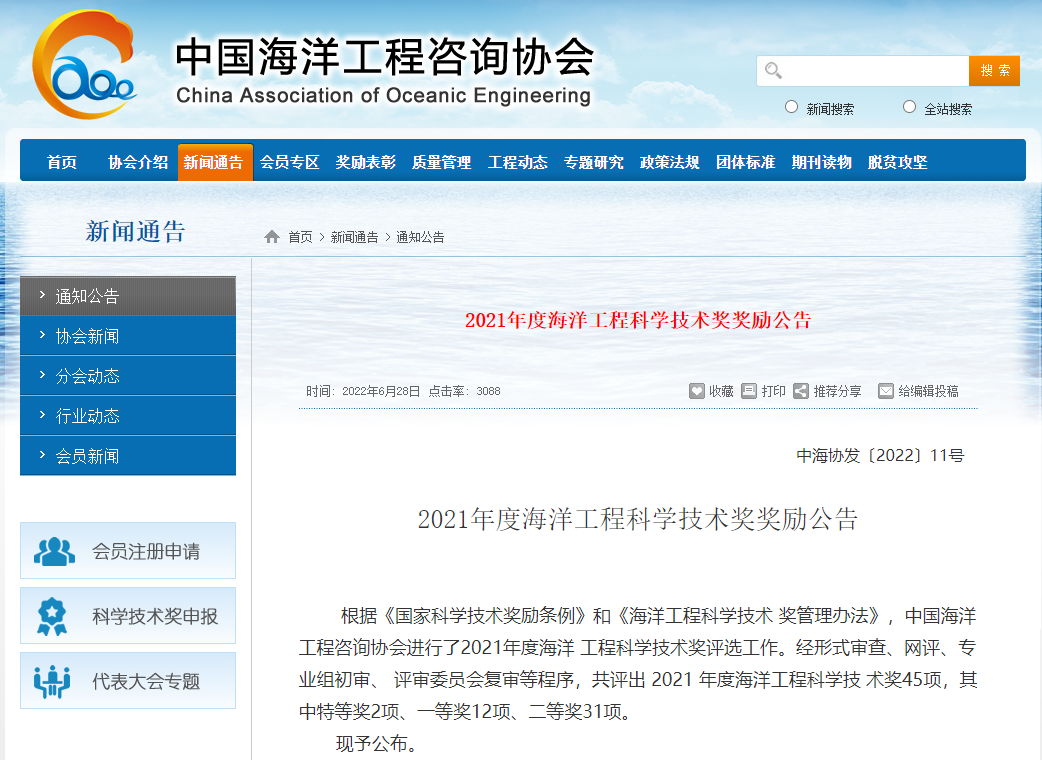Expand 协会新闻 in the sidebar

point(128,336)
